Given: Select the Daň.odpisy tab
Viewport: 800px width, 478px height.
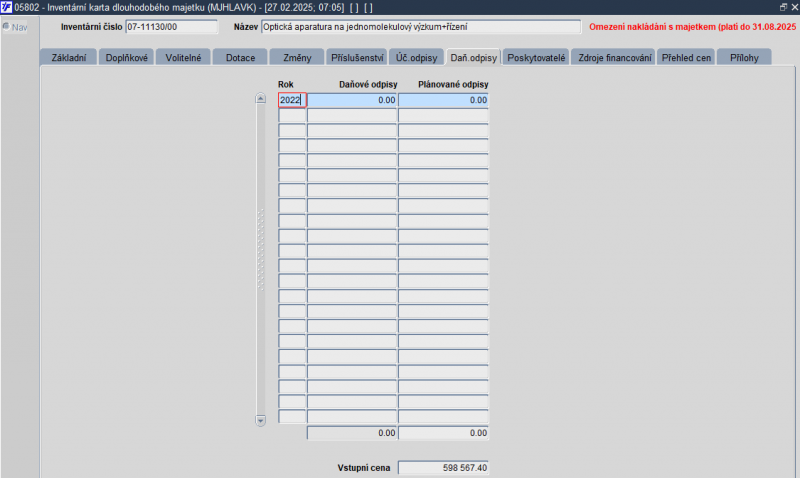Looking at the screenshot, I should pyautogui.click(x=473, y=57).
